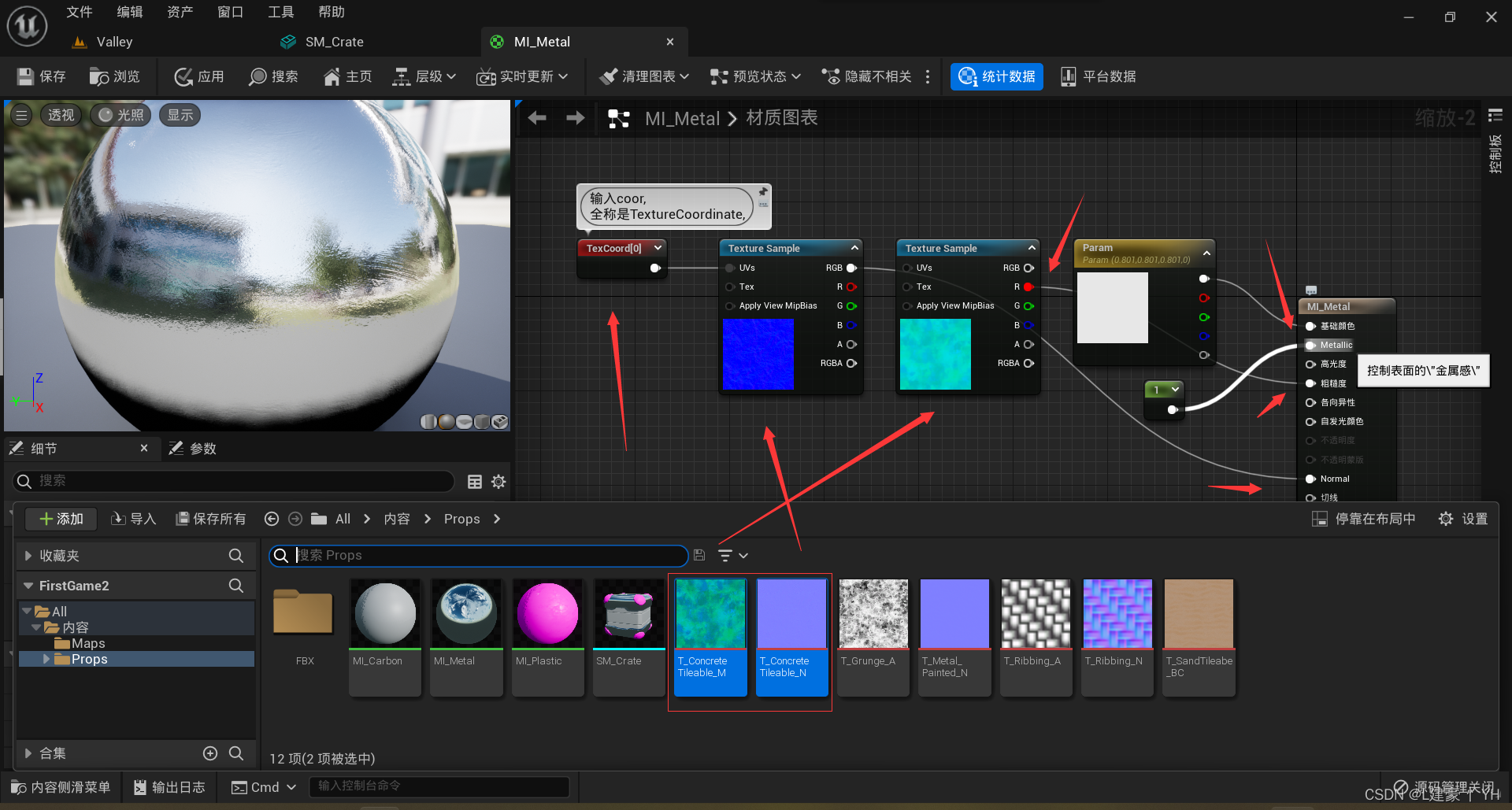Image resolution: width=1512 pixels, height=810 pixels.
Task: Click the 保存 save icon in toolbar
Action: click(25, 76)
